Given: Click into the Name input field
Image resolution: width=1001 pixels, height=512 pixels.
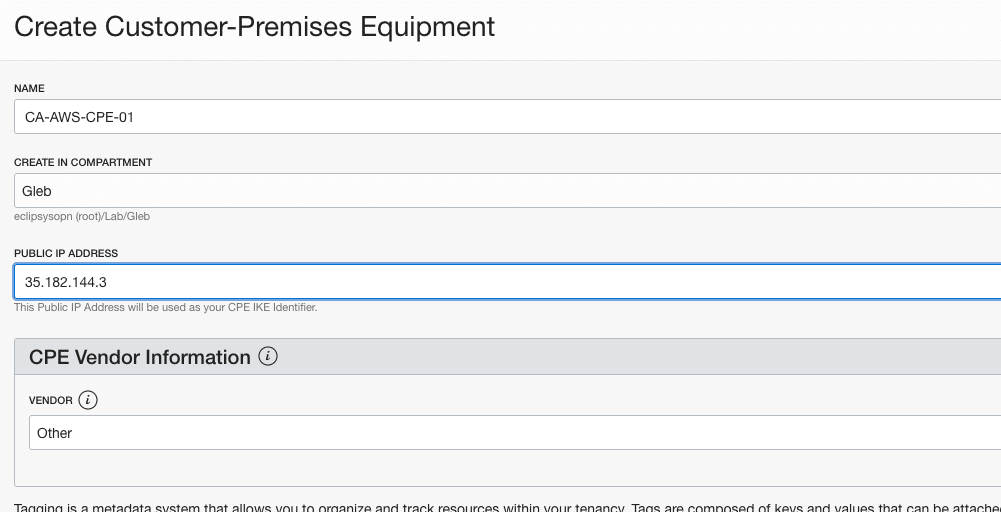Looking at the screenshot, I should (x=500, y=116).
